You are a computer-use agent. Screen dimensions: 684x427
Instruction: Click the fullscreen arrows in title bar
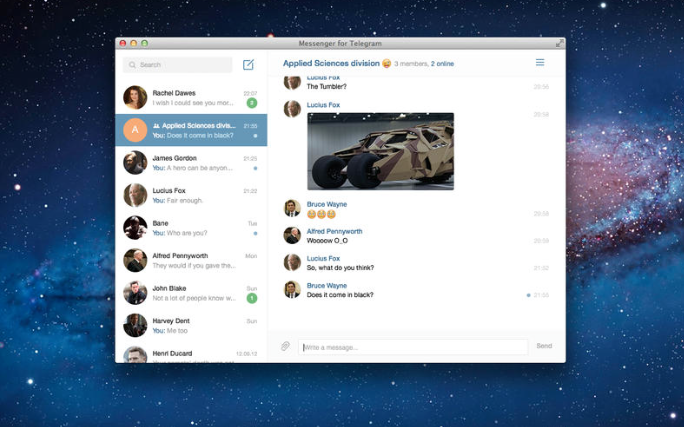[x=560, y=43]
